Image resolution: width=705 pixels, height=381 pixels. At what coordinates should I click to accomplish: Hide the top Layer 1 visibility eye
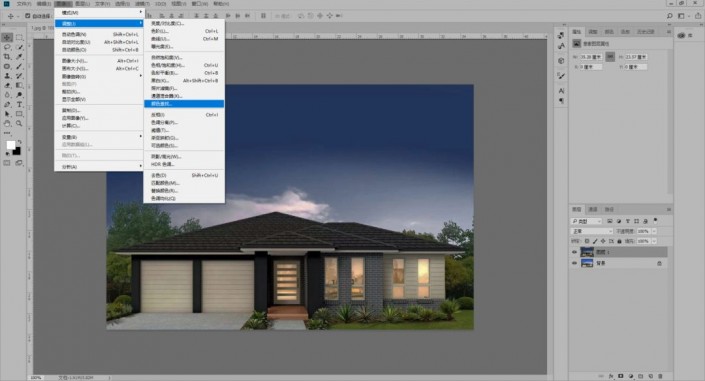pyautogui.click(x=574, y=252)
